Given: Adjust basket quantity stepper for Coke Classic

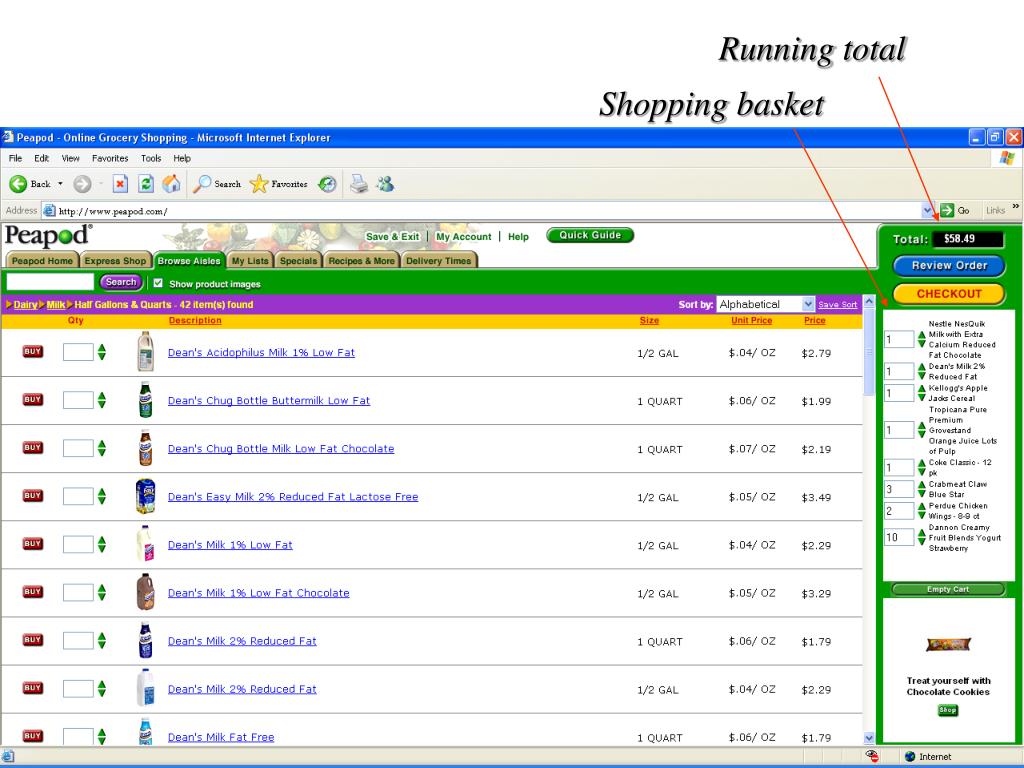Looking at the screenshot, I should click(921, 468).
